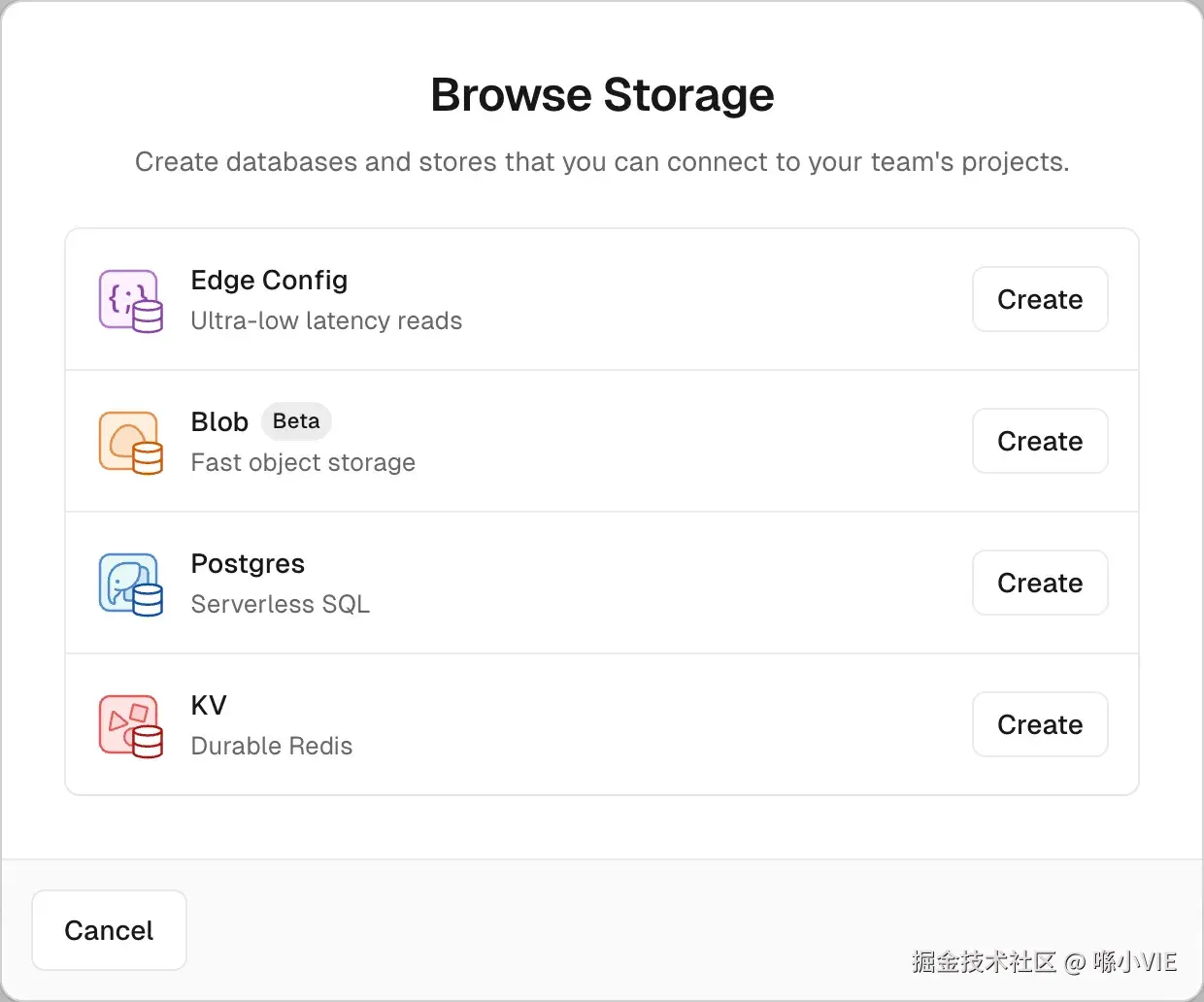This screenshot has width=1204, height=1002.
Task: Click the blue Postgres elephant icon
Action: (x=130, y=584)
